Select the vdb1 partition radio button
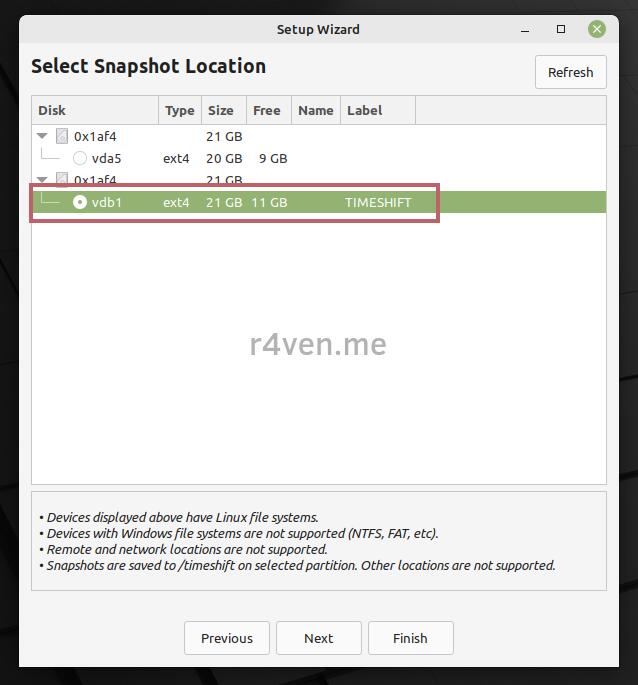The image size is (638, 685). tap(80, 202)
